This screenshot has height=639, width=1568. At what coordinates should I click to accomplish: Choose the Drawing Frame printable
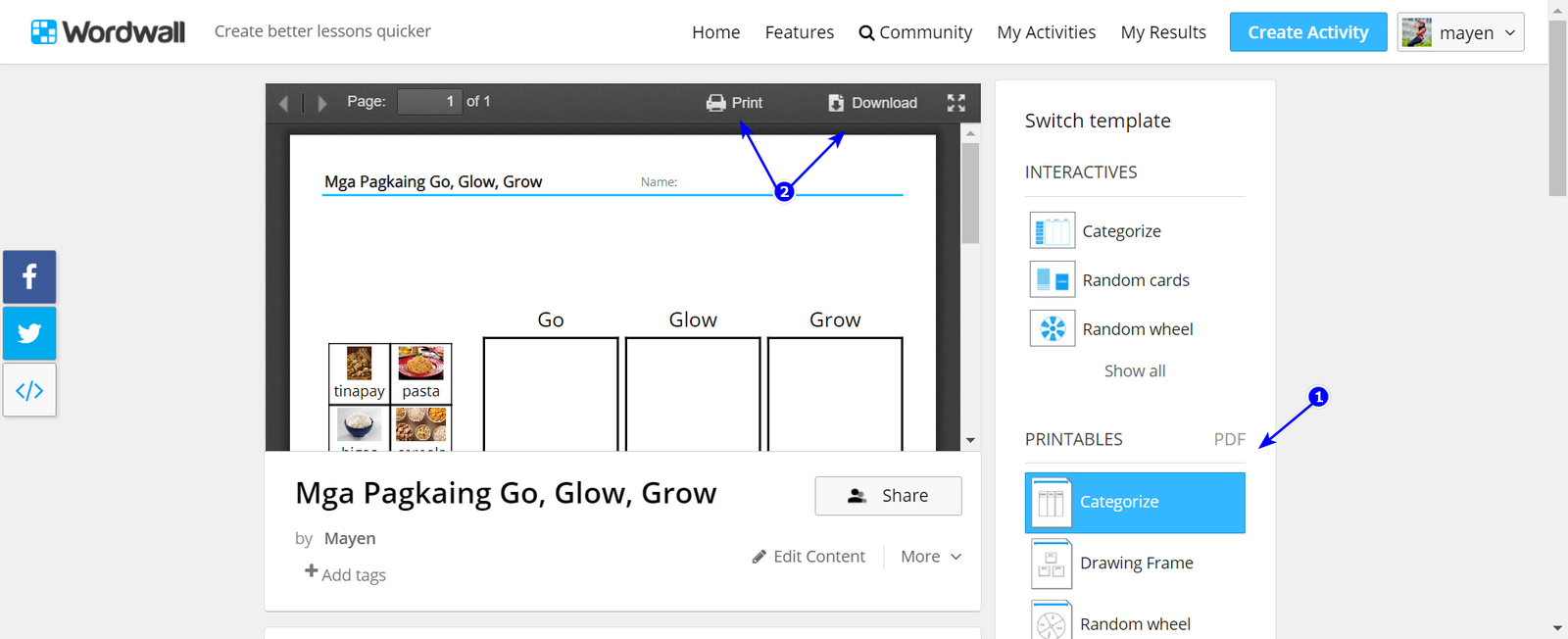pyautogui.click(x=1136, y=564)
